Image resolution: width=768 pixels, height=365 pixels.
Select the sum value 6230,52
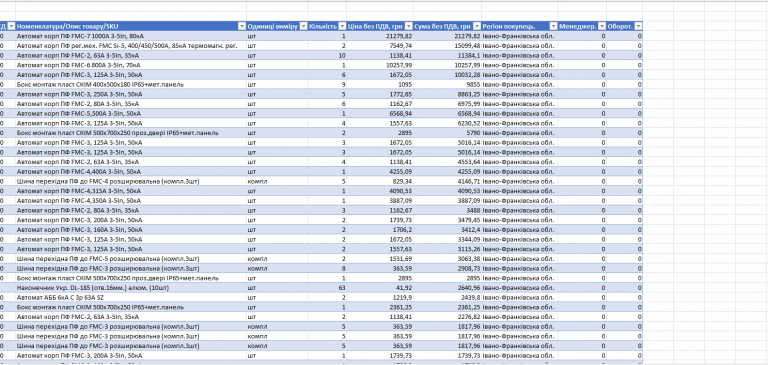tap(447, 123)
